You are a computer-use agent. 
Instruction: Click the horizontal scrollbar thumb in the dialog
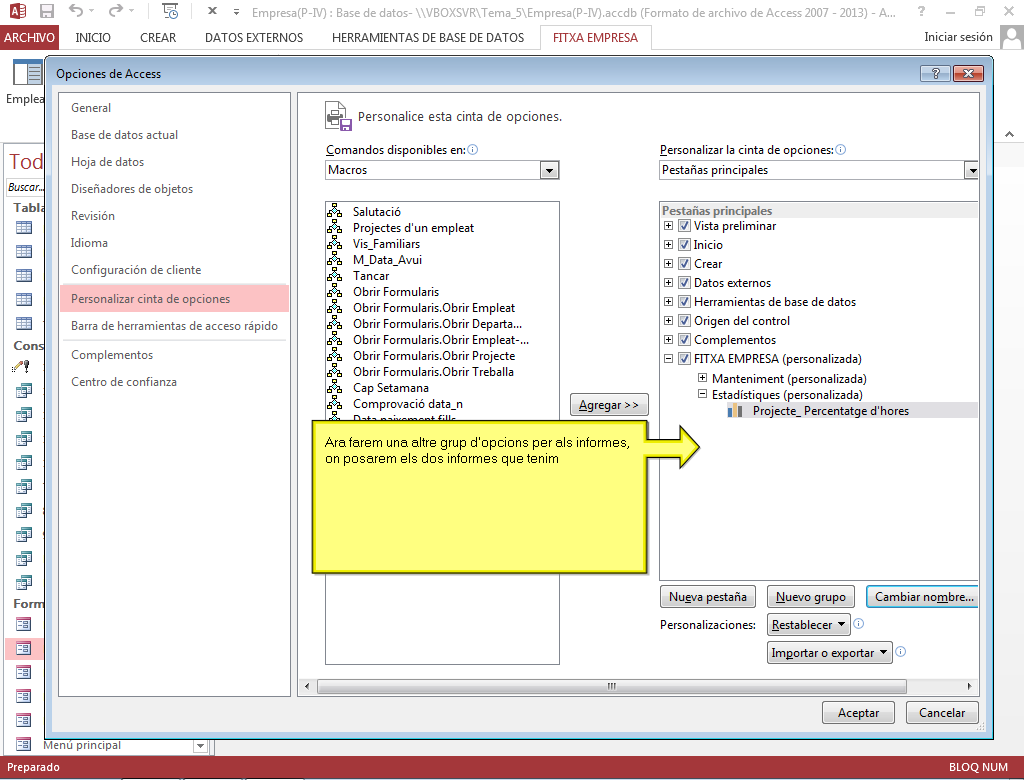tap(611, 686)
